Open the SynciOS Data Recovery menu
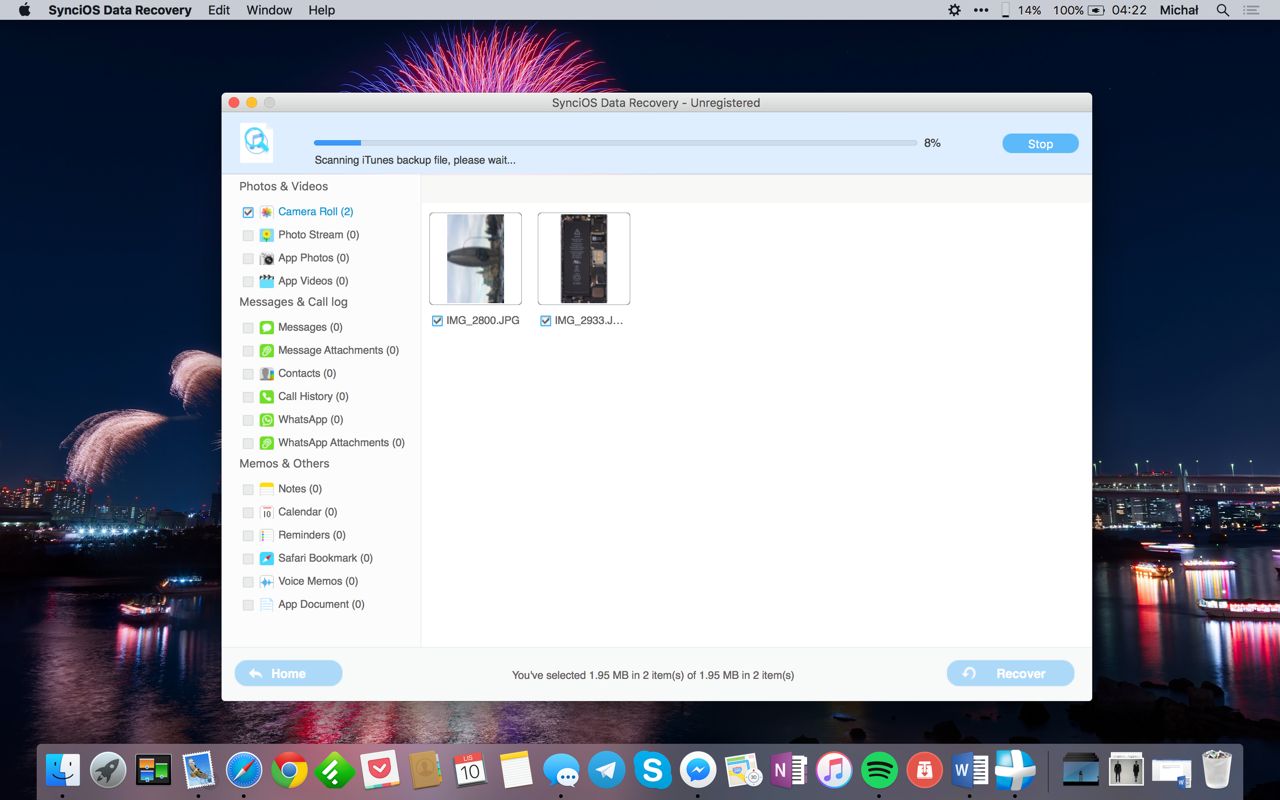 point(120,10)
